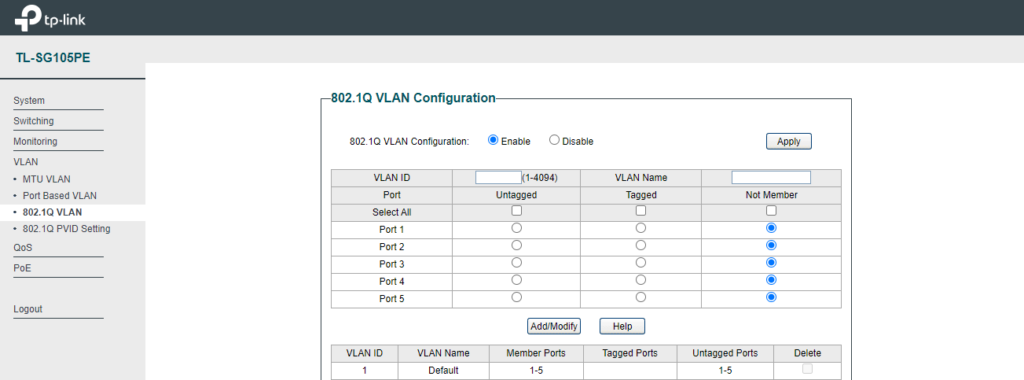Click the Tagged Ports column header
1024x380 pixels.
click(x=630, y=353)
